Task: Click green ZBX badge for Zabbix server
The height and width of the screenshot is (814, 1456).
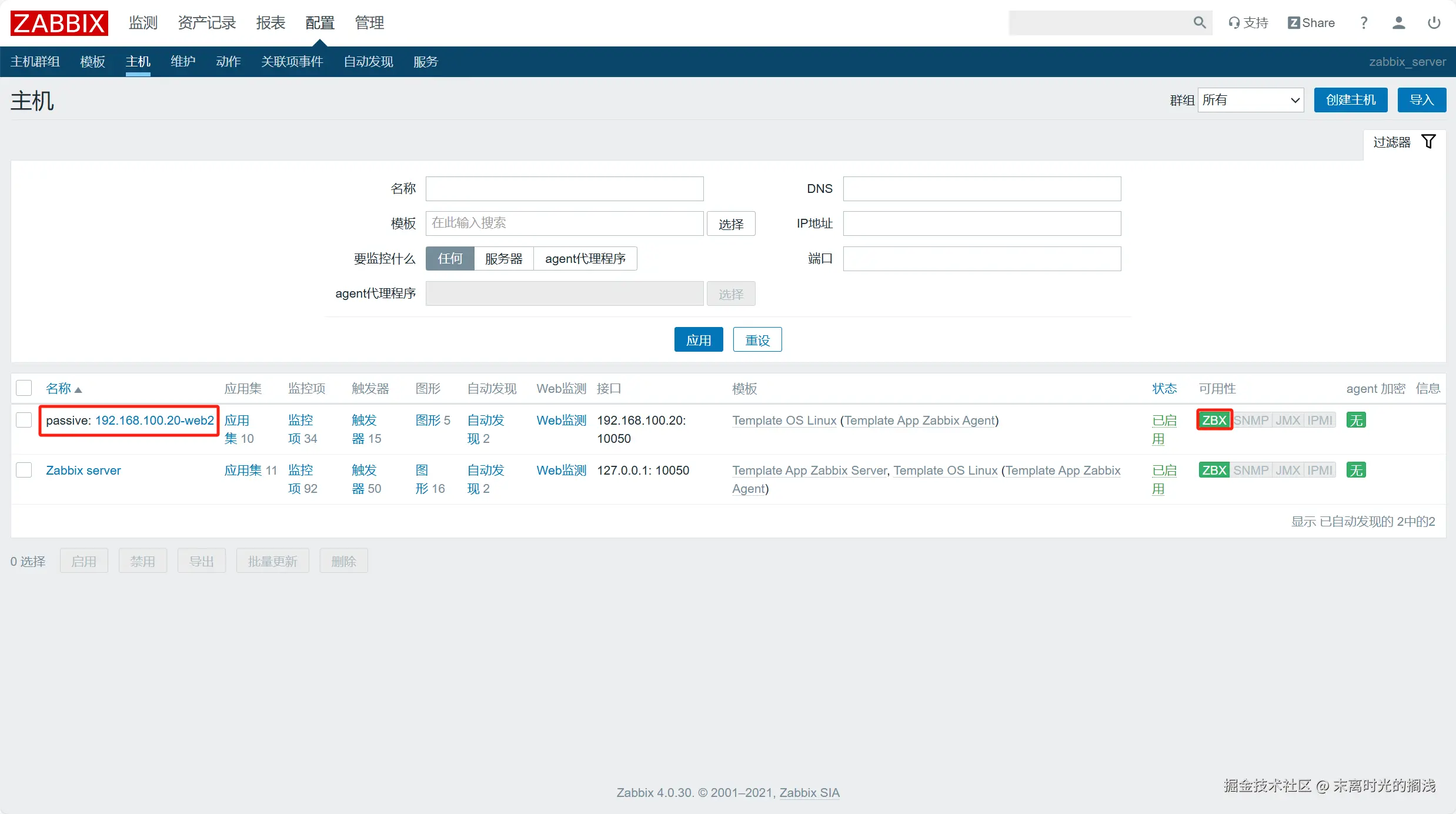Action: [x=1213, y=470]
